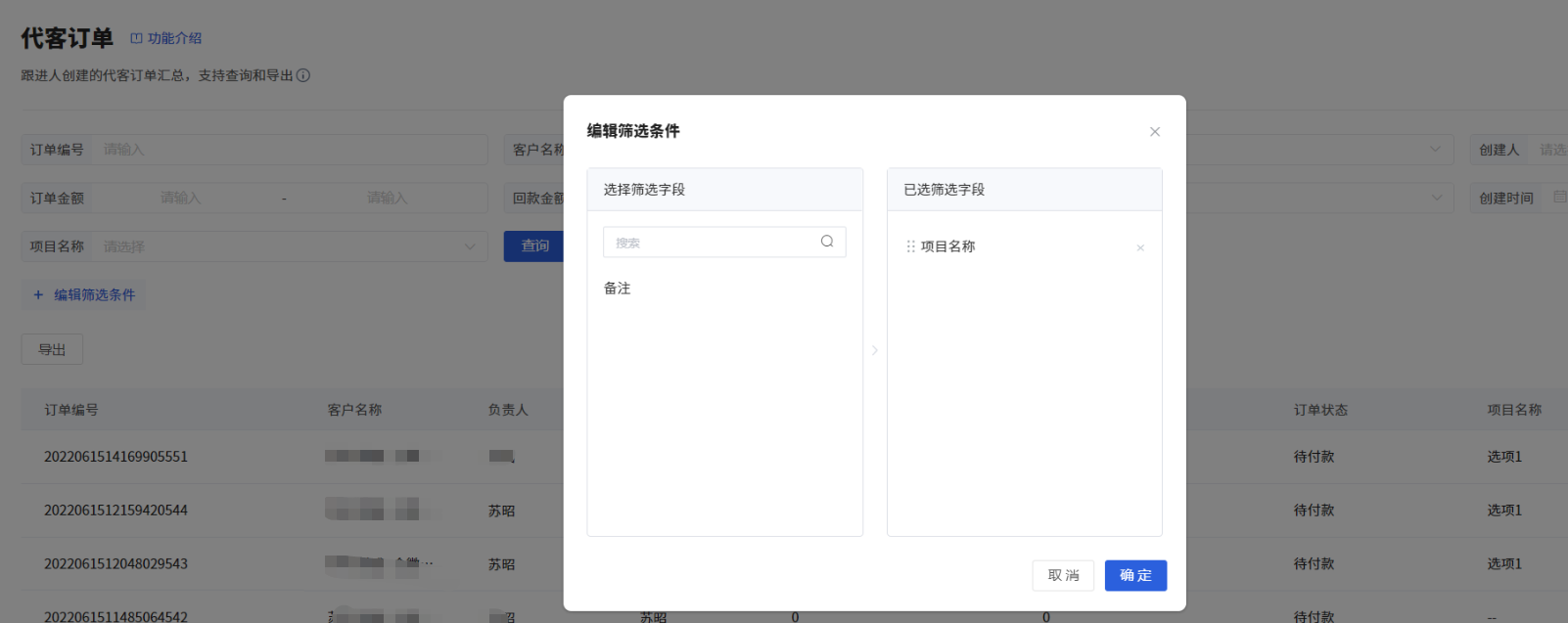Viewport: 1568px width, 623px height.
Task: Open the dropdown left of 创建时间
Action: [x=1436, y=198]
